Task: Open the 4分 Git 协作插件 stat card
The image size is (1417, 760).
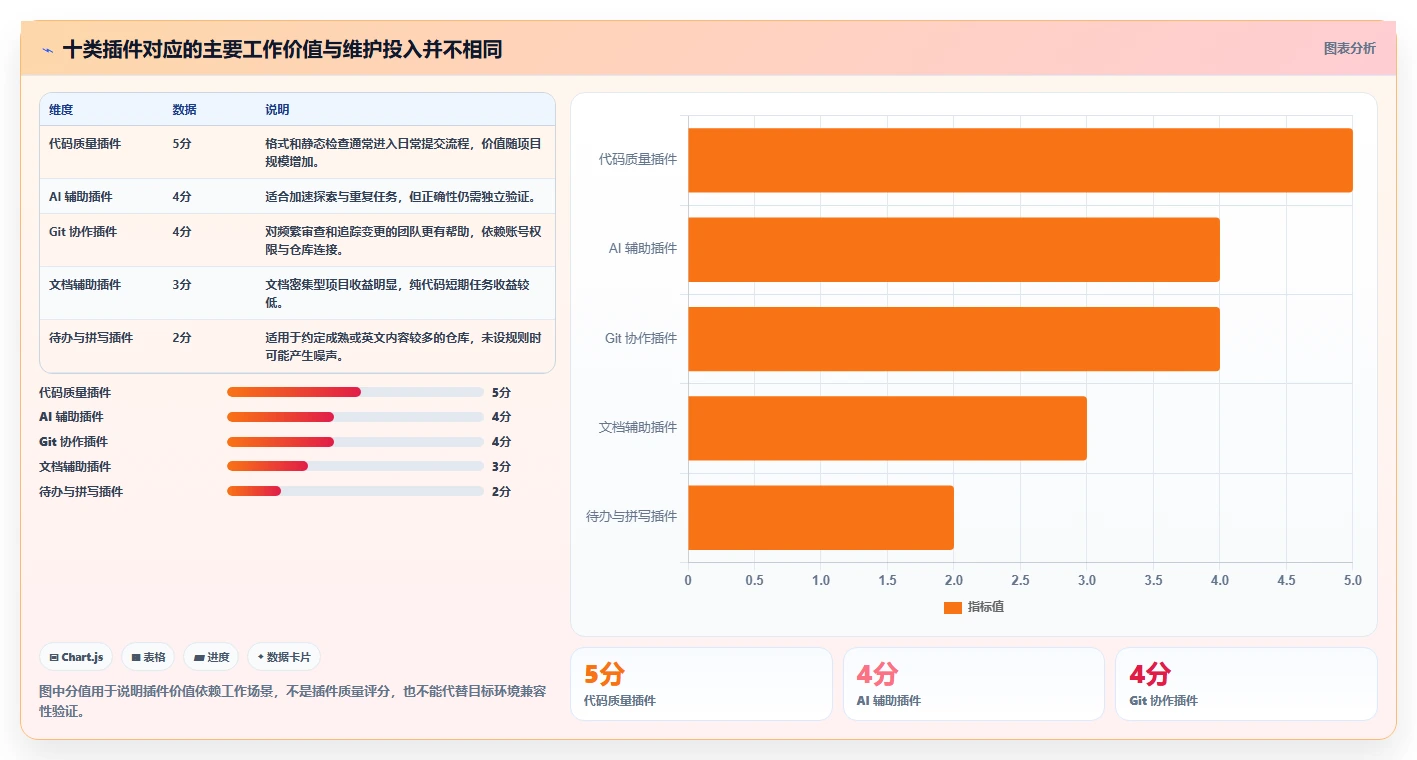Action: point(1246,684)
